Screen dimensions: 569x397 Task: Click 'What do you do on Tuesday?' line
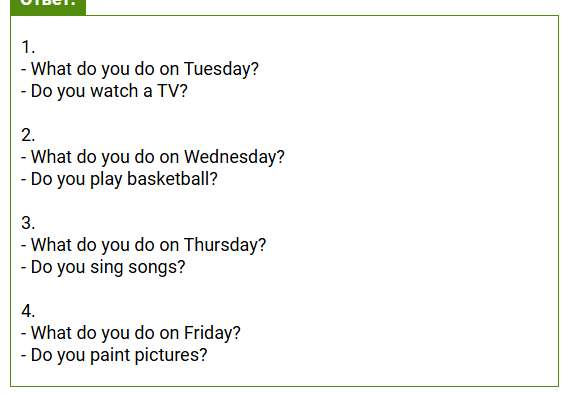tap(140, 69)
